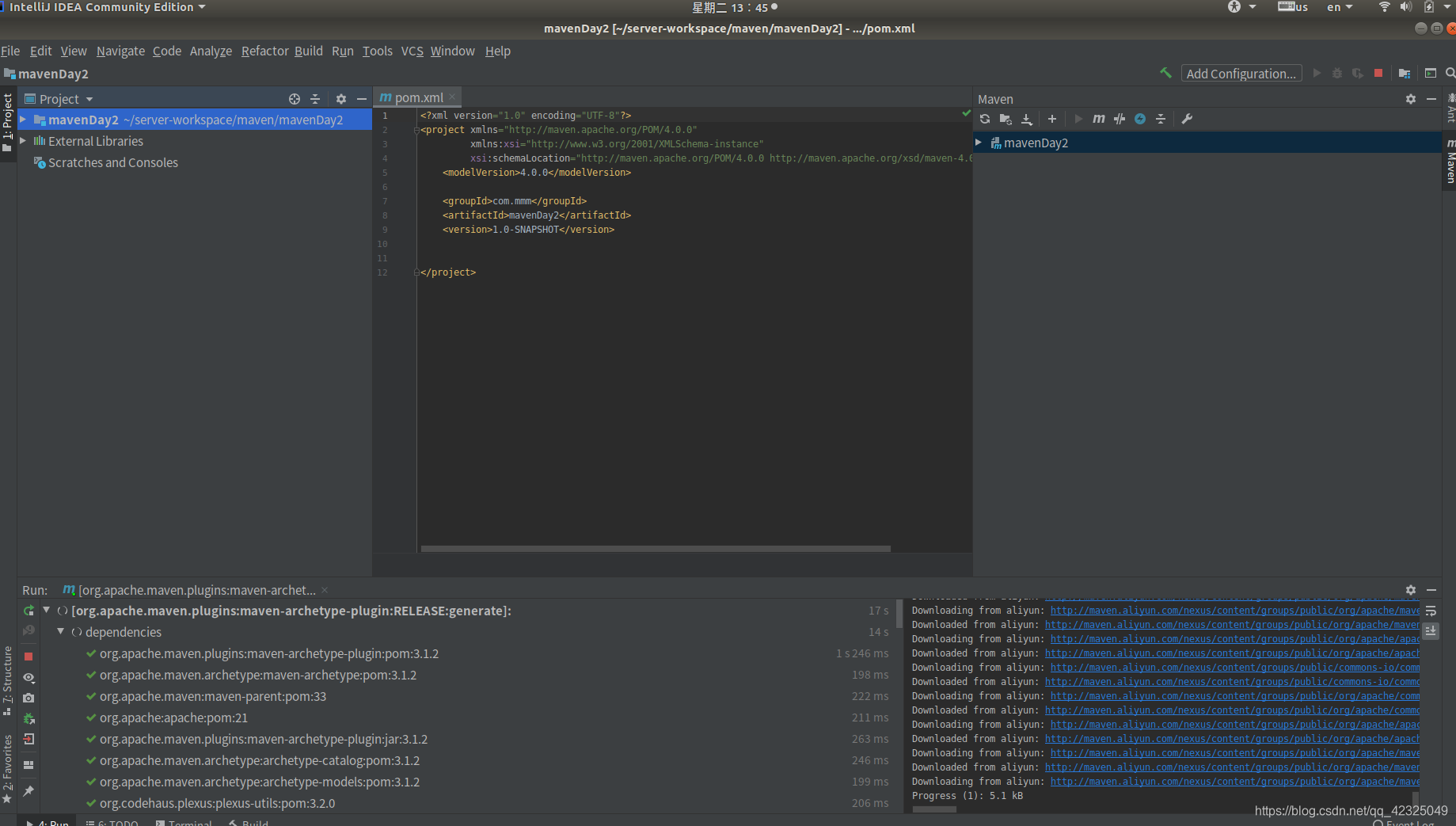Fold the project tag at line 2
This screenshot has height=826, width=1456.
click(416, 130)
